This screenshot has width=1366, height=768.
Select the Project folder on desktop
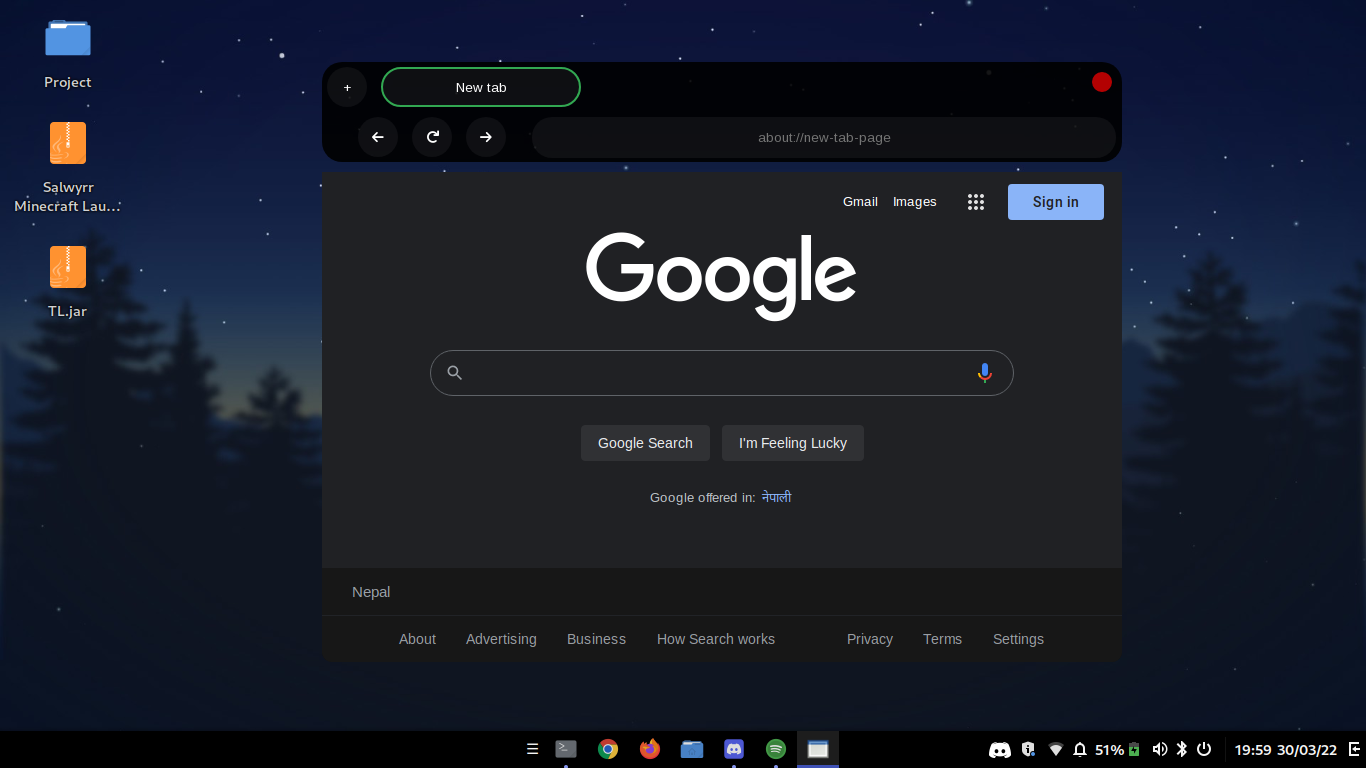(68, 53)
